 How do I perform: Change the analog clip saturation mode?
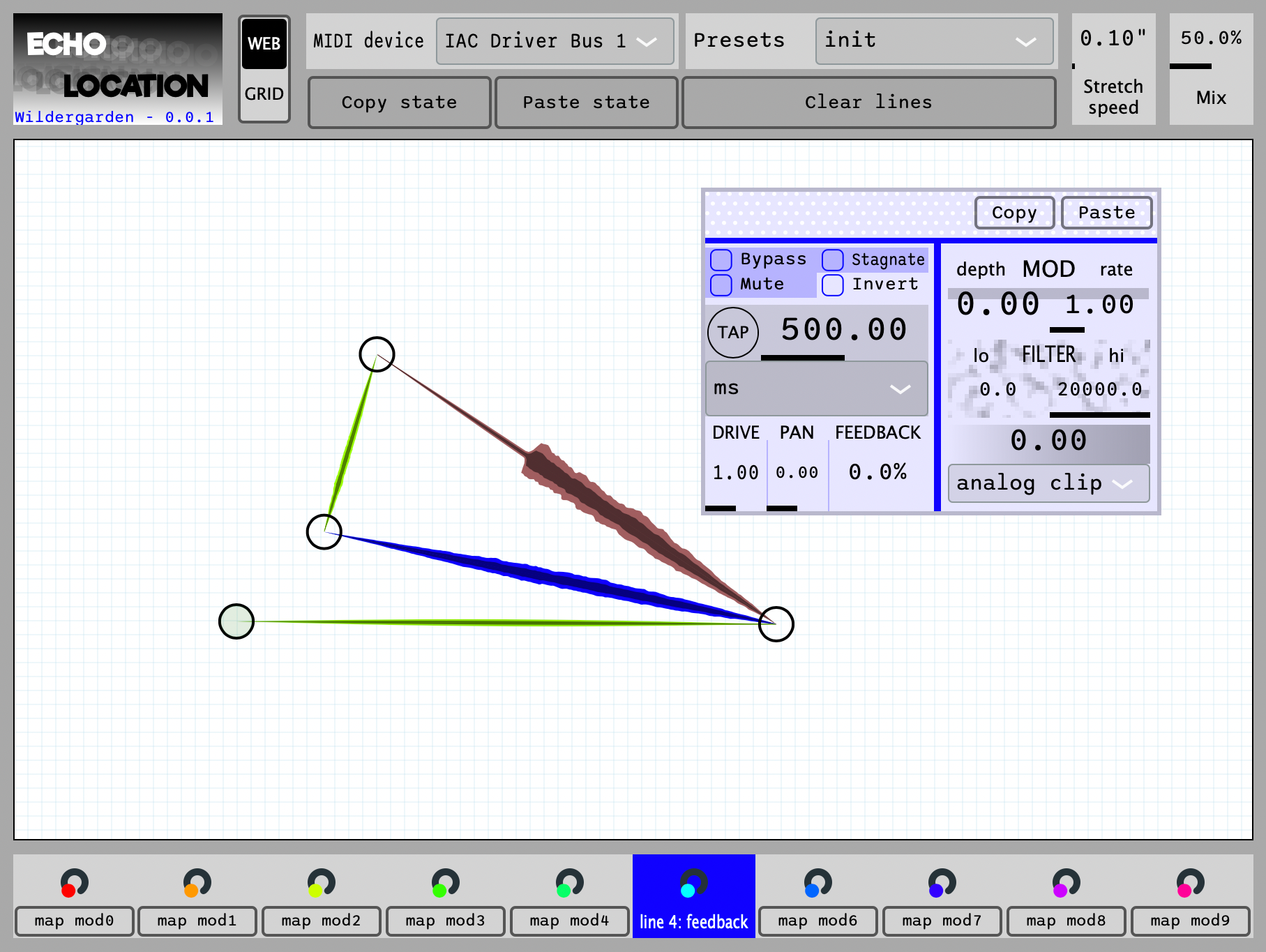(1048, 483)
